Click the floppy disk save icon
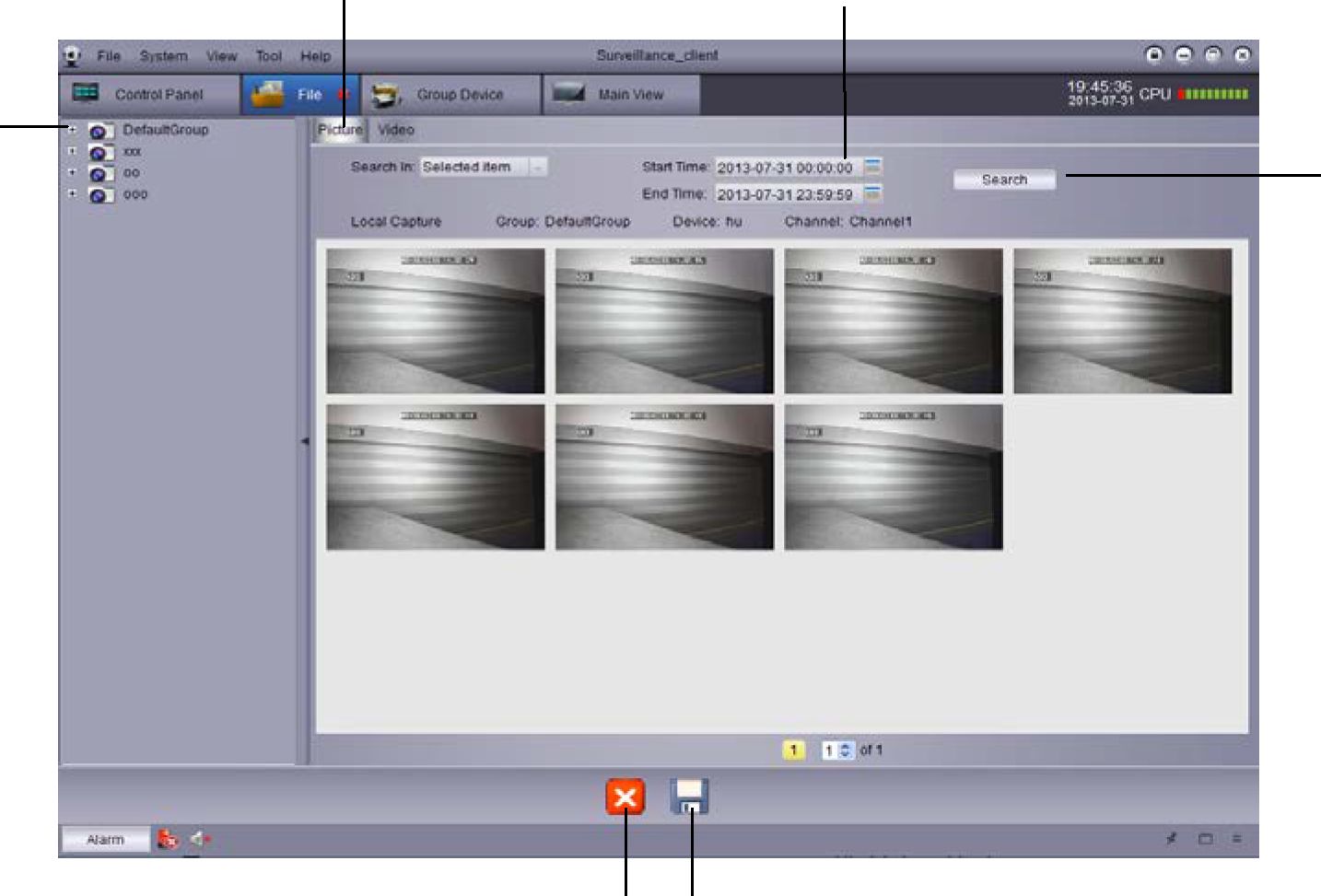The image size is (1321, 896). [689, 797]
